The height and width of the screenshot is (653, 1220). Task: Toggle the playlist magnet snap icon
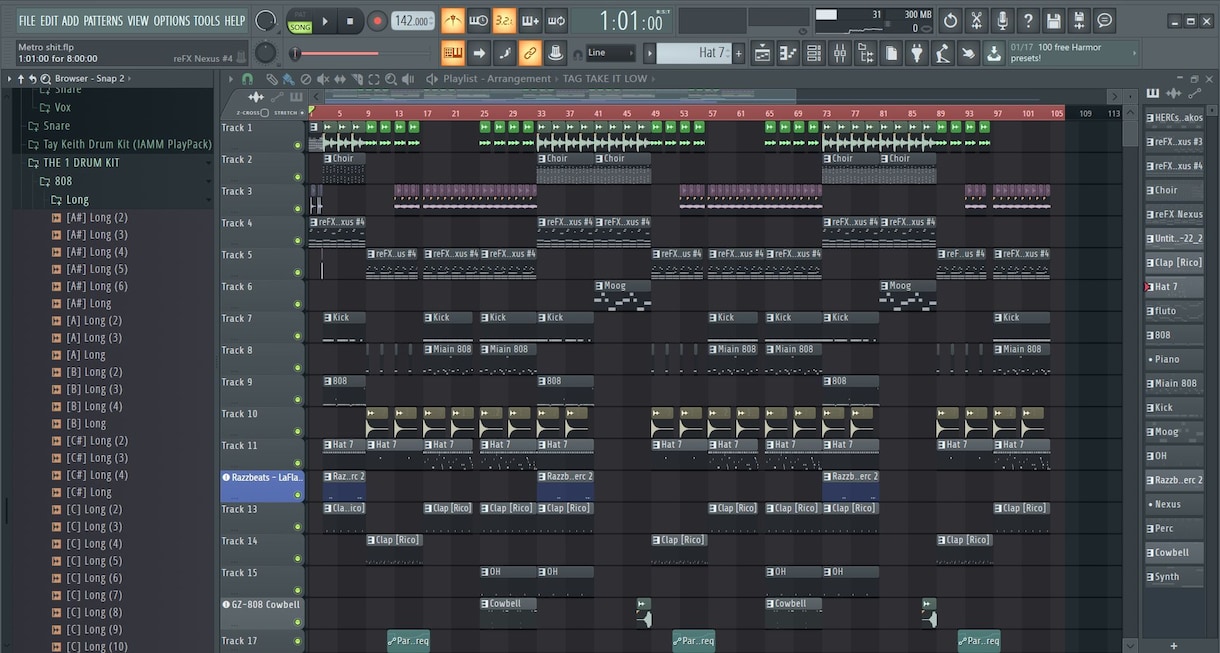pos(247,79)
